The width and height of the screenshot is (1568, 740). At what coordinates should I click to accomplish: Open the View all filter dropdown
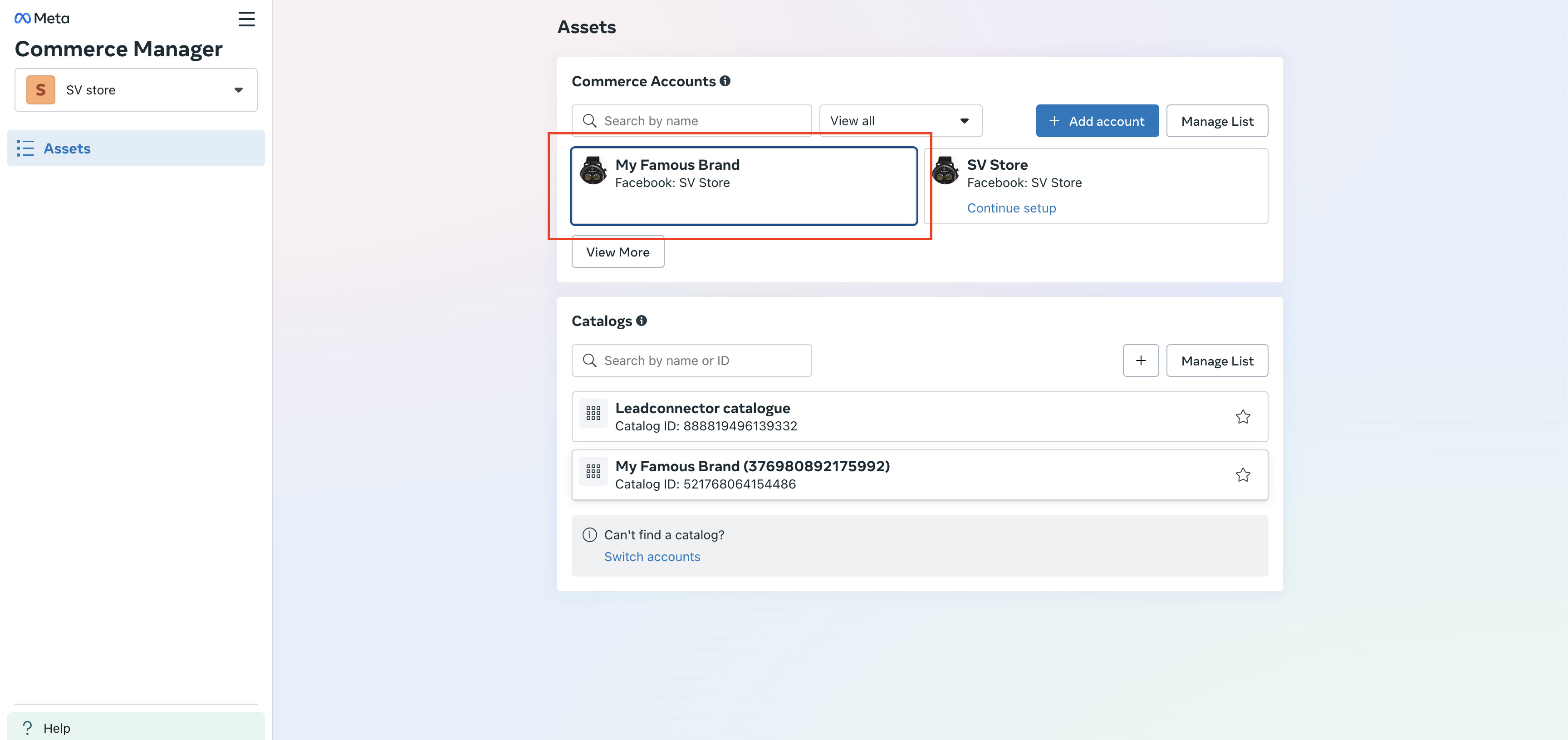point(900,121)
